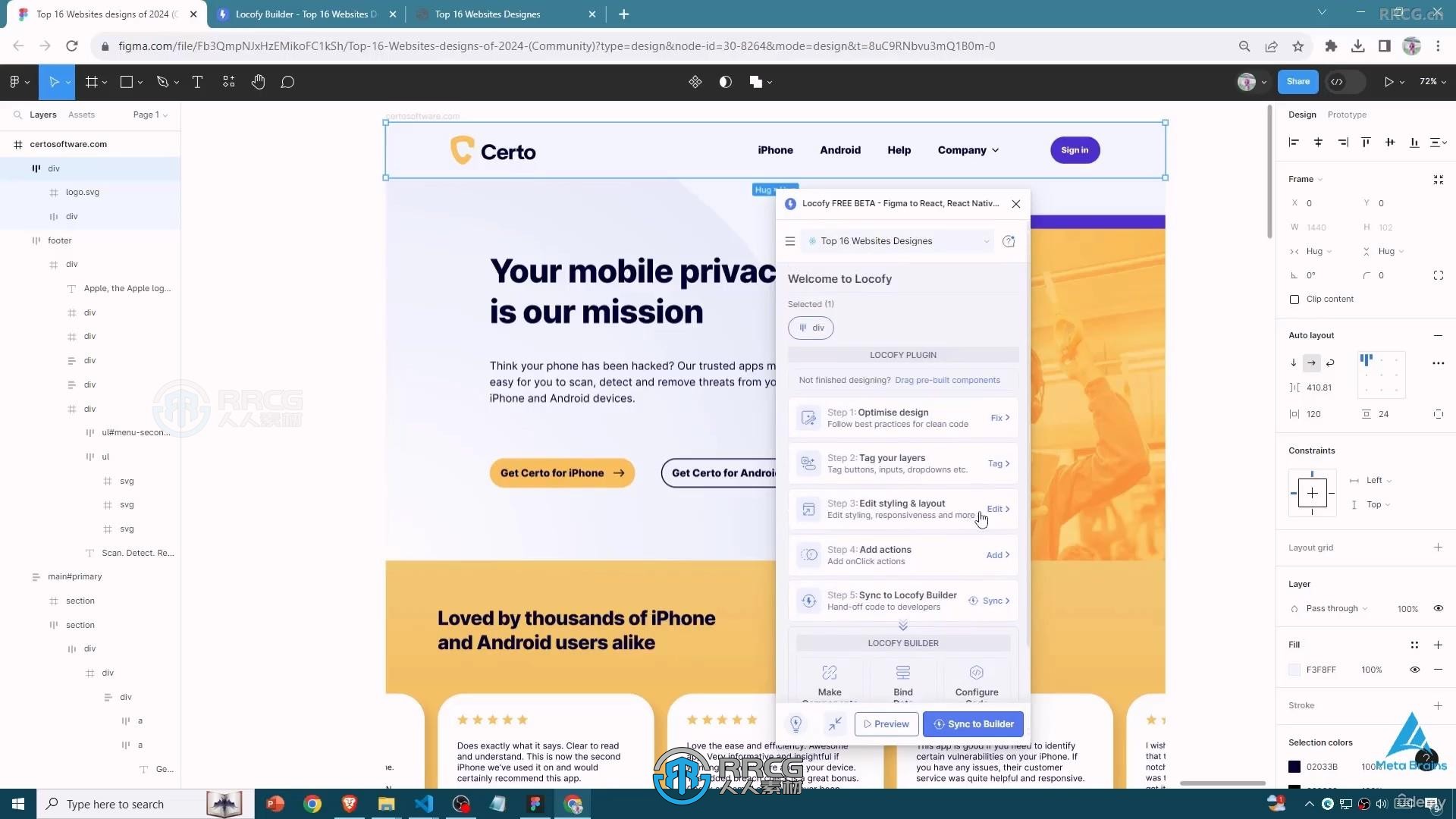1456x819 pixels.
Task: Click the Locofy lightbulb tips icon
Action: click(x=796, y=724)
